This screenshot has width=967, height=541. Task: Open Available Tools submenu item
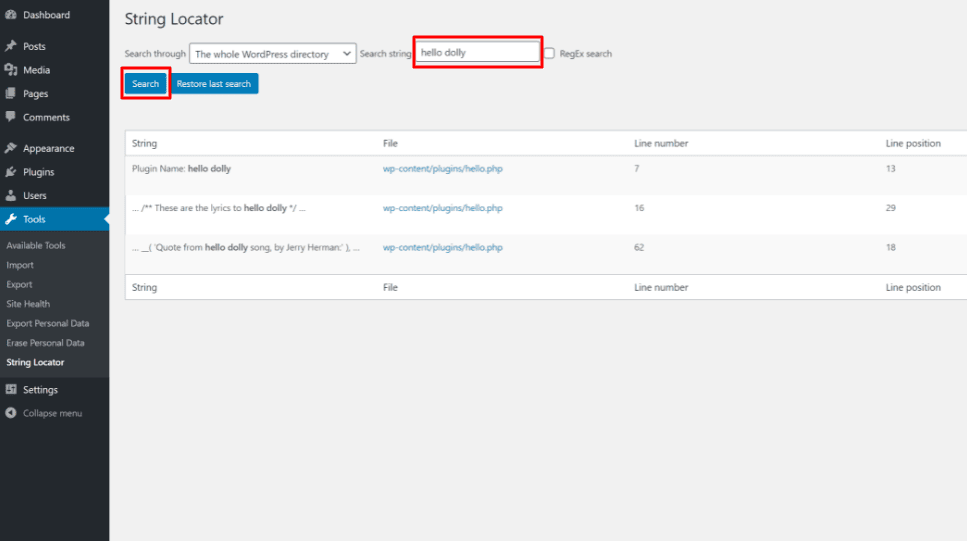(x=36, y=246)
